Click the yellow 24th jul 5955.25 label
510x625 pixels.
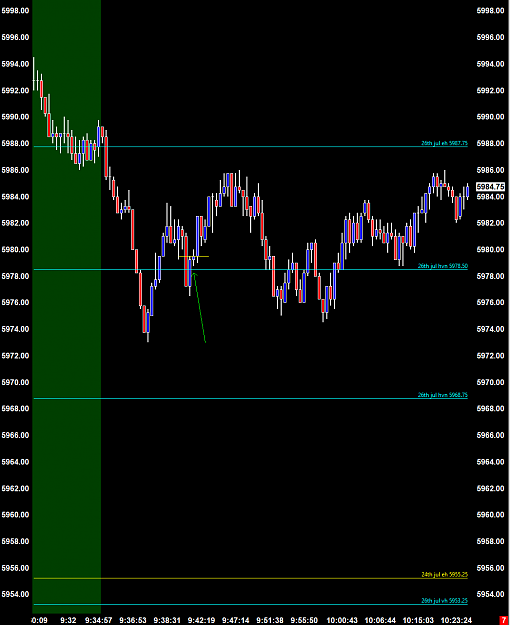444,575
